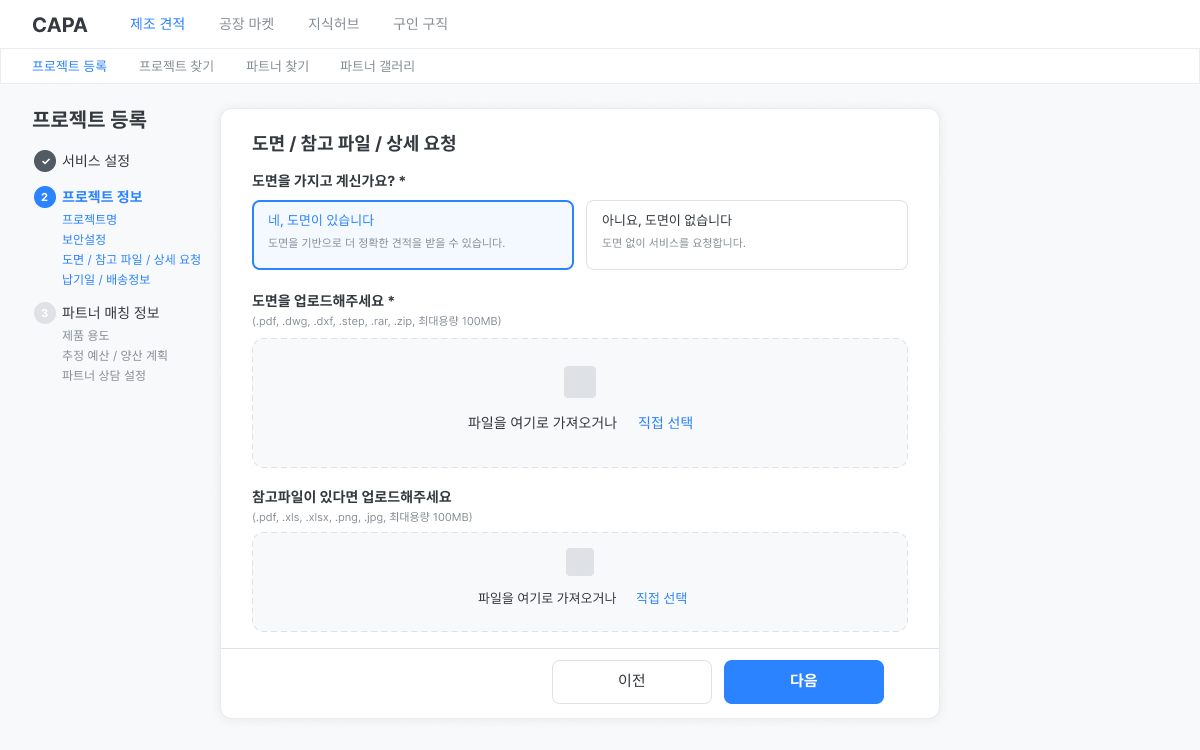Switch to the 파트너 갤러리 tab
This screenshot has height=750, width=1200.
(376, 65)
